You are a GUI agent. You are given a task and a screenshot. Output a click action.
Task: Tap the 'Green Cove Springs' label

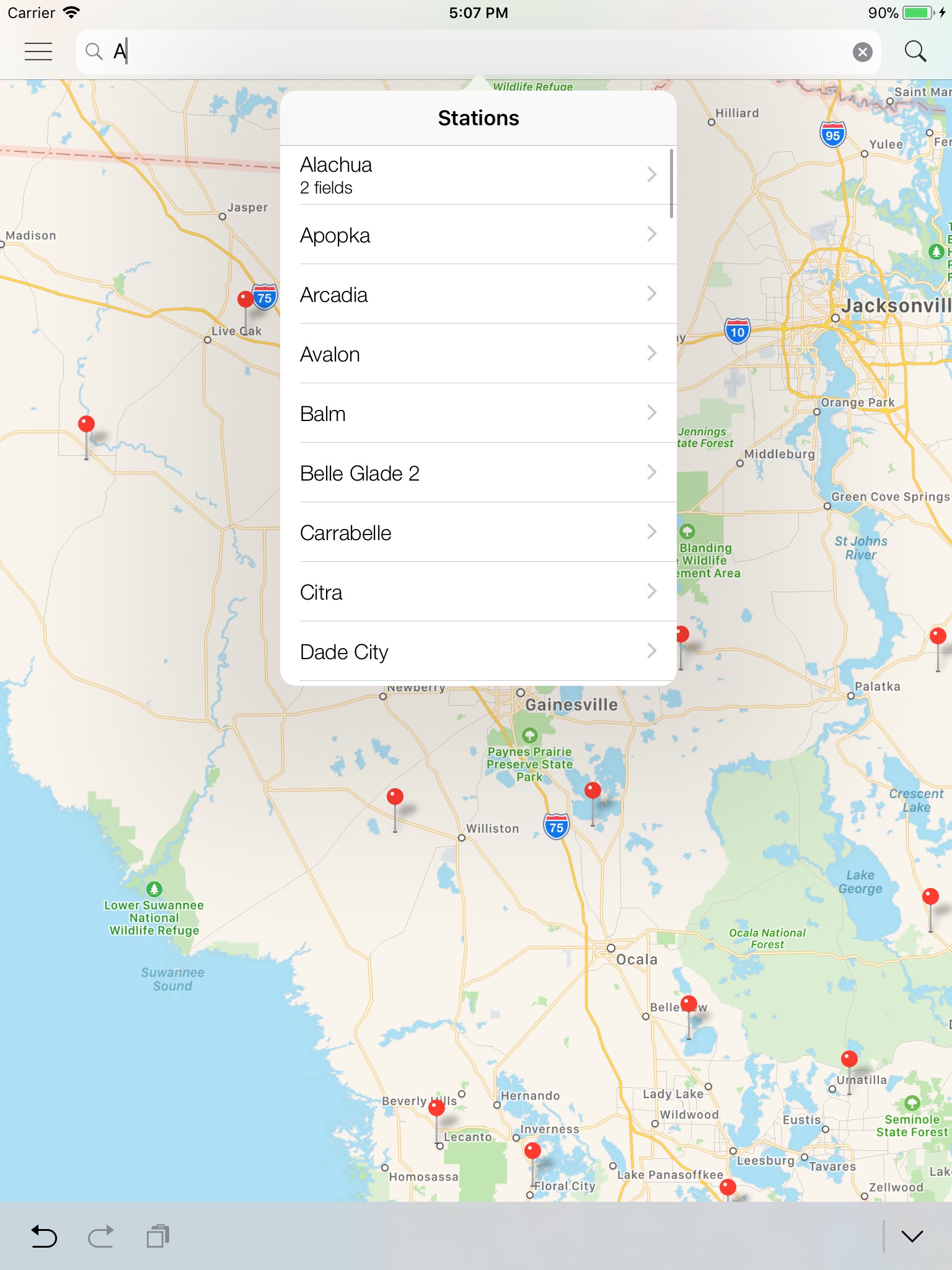(891, 497)
